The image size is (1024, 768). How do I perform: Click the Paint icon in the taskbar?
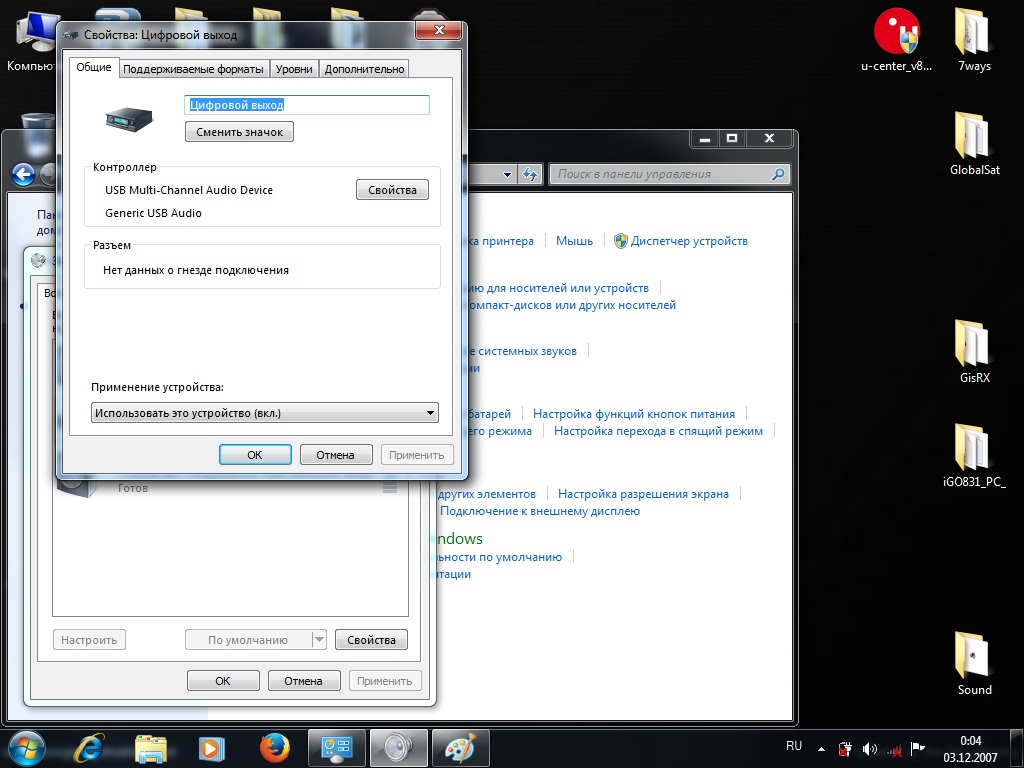tap(461, 747)
